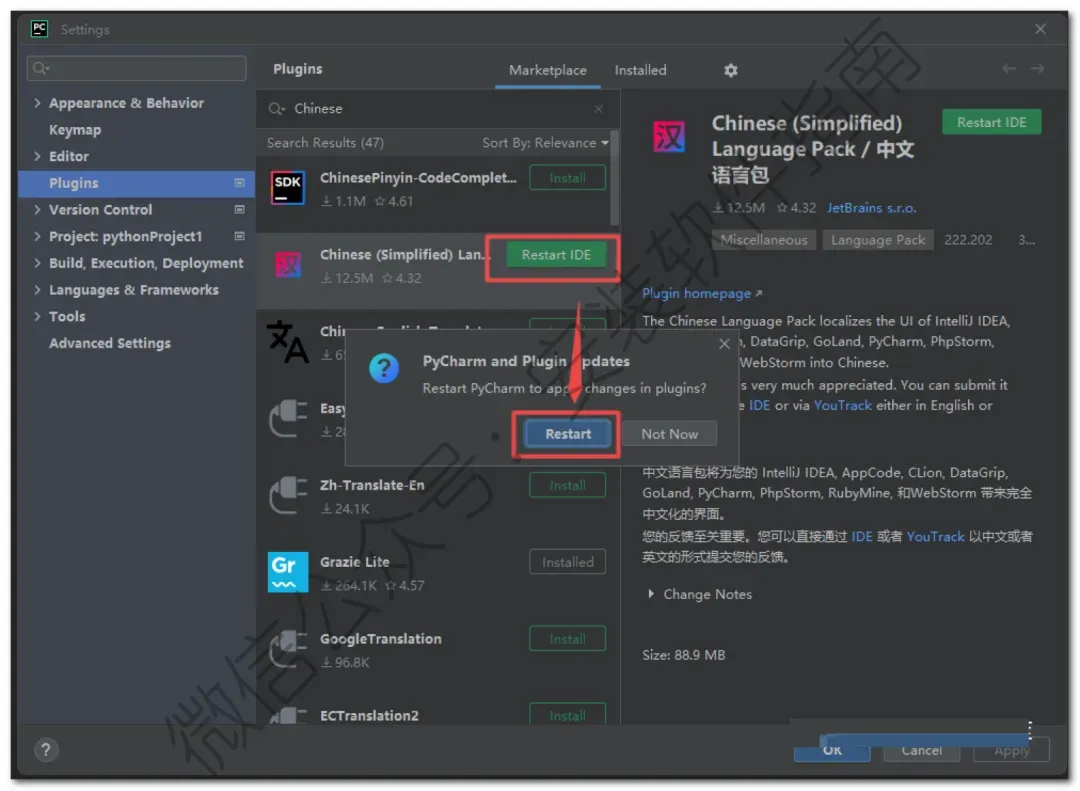The height and width of the screenshot is (791, 1080).
Task: Click the plugins settings gear icon
Action: (x=731, y=70)
